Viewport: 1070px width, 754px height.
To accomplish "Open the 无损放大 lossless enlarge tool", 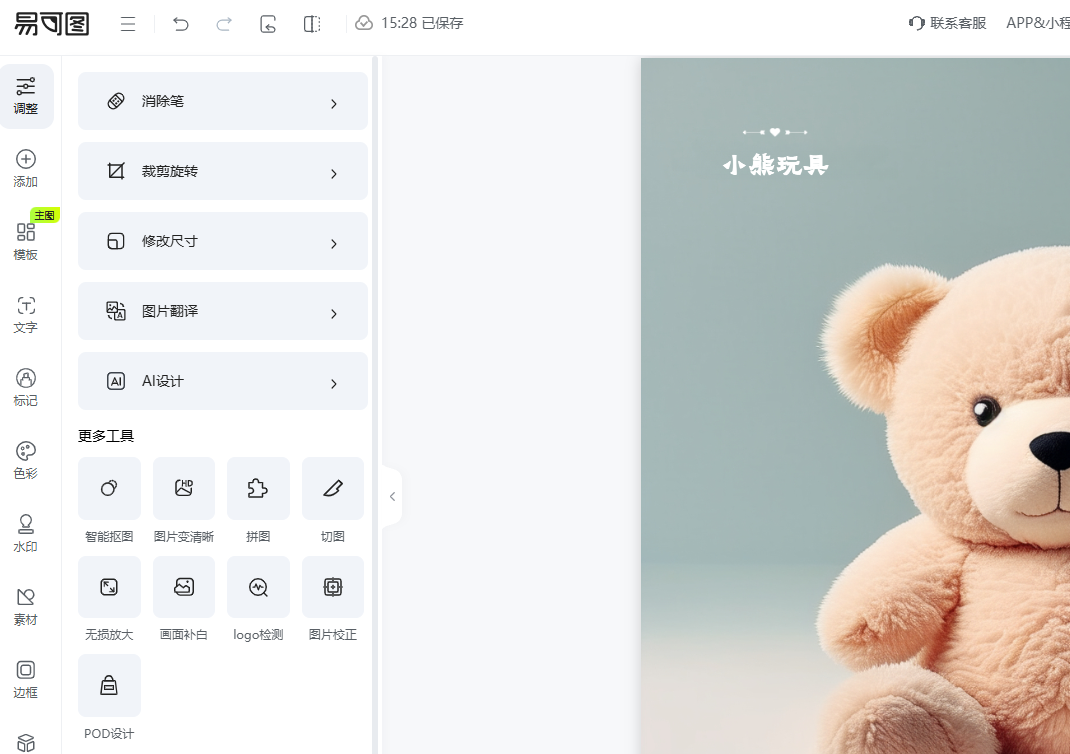I will click(109, 587).
